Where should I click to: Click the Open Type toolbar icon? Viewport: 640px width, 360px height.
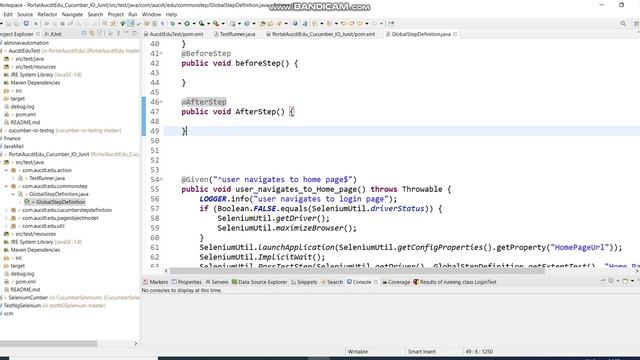pyautogui.click(x=262, y=24)
